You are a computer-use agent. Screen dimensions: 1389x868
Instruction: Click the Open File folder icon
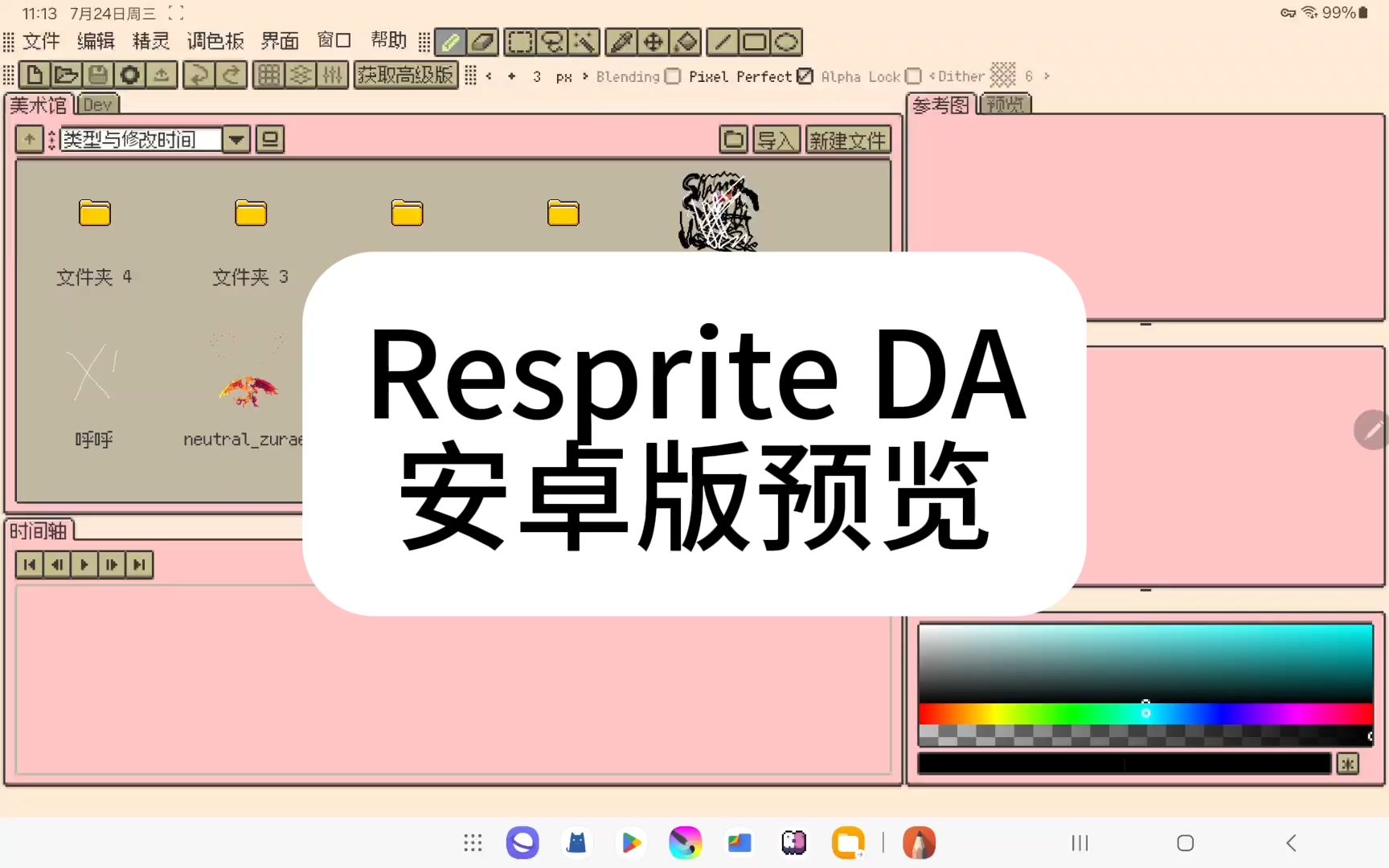66,76
